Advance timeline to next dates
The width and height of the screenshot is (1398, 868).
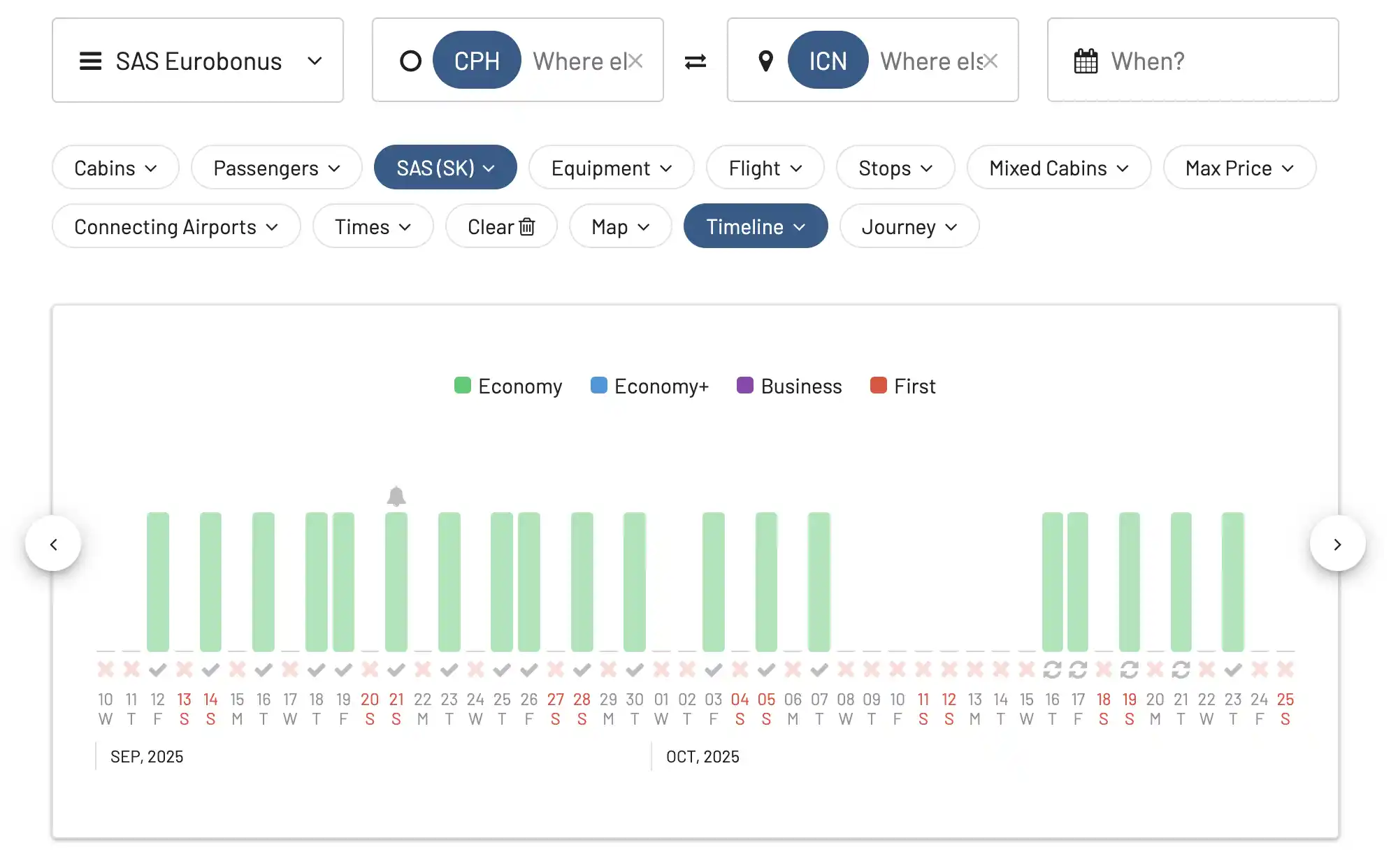pos(1337,544)
